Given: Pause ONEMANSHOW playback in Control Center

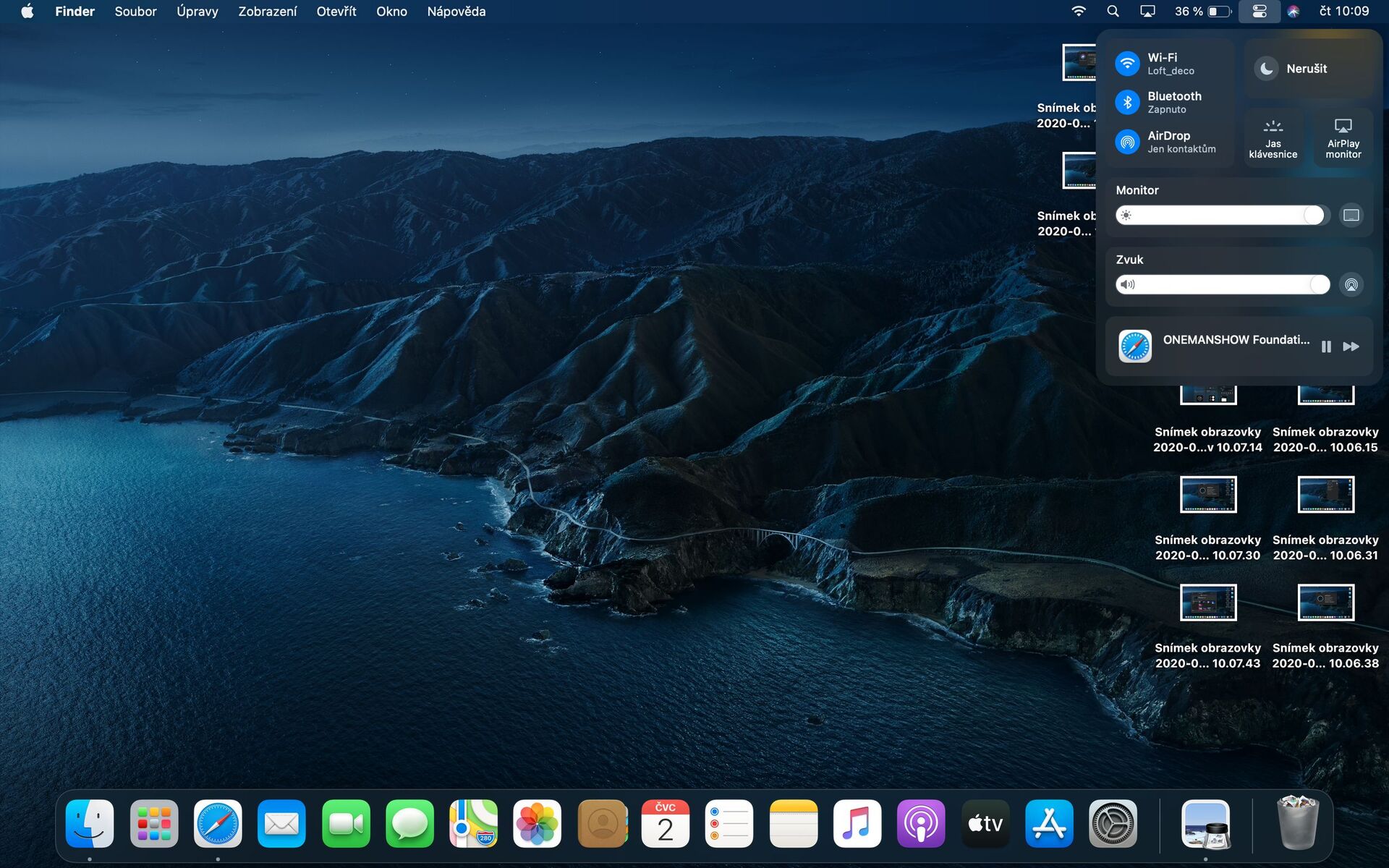Looking at the screenshot, I should (1327, 346).
